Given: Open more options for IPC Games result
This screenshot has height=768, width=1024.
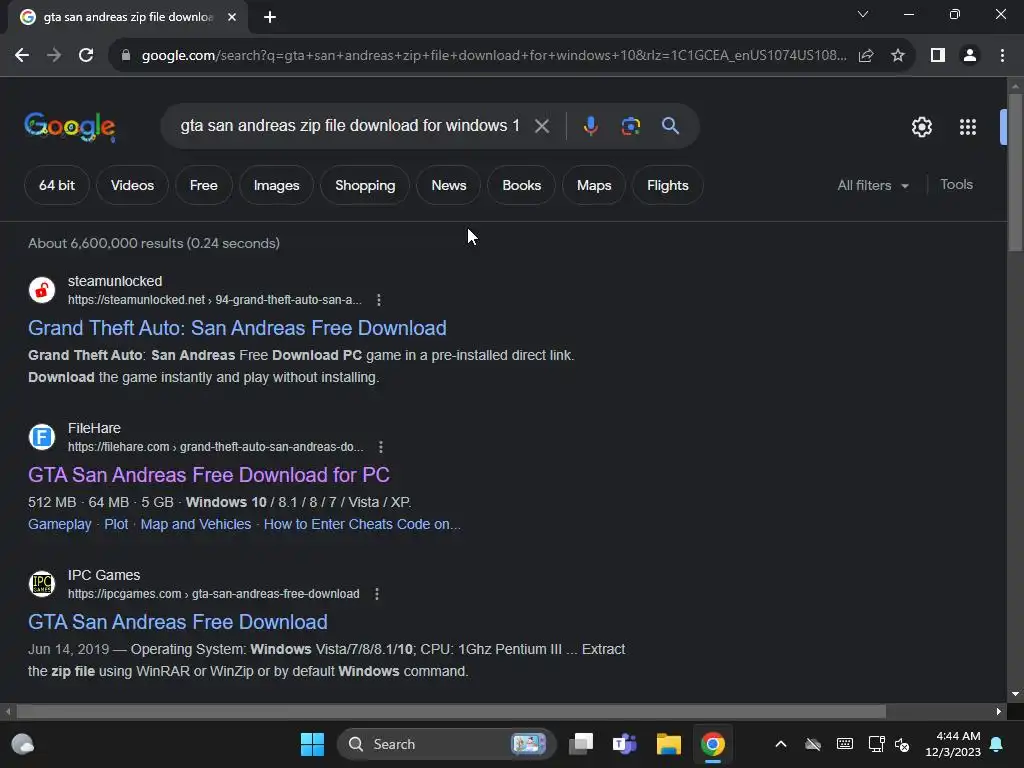Looking at the screenshot, I should [377, 594].
